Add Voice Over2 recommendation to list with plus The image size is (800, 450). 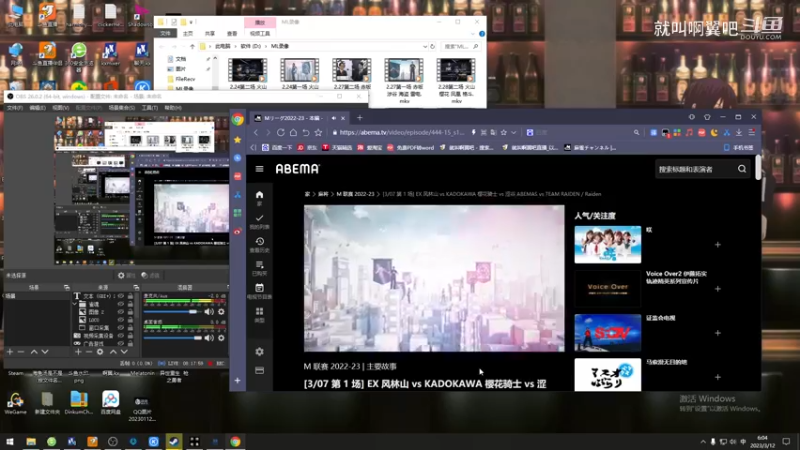[x=717, y=289]
